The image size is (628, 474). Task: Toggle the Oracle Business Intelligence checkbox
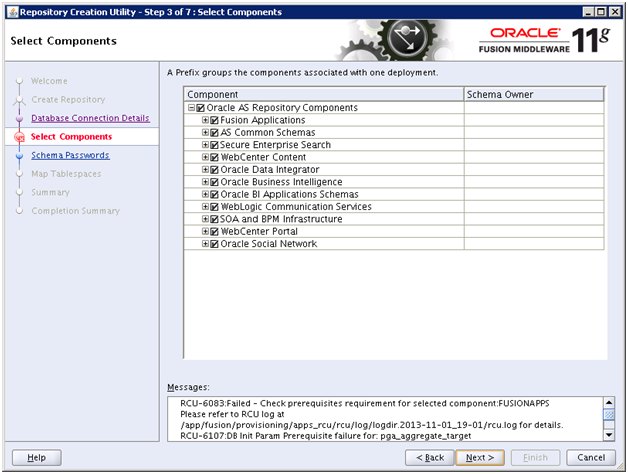coord(214,182)
